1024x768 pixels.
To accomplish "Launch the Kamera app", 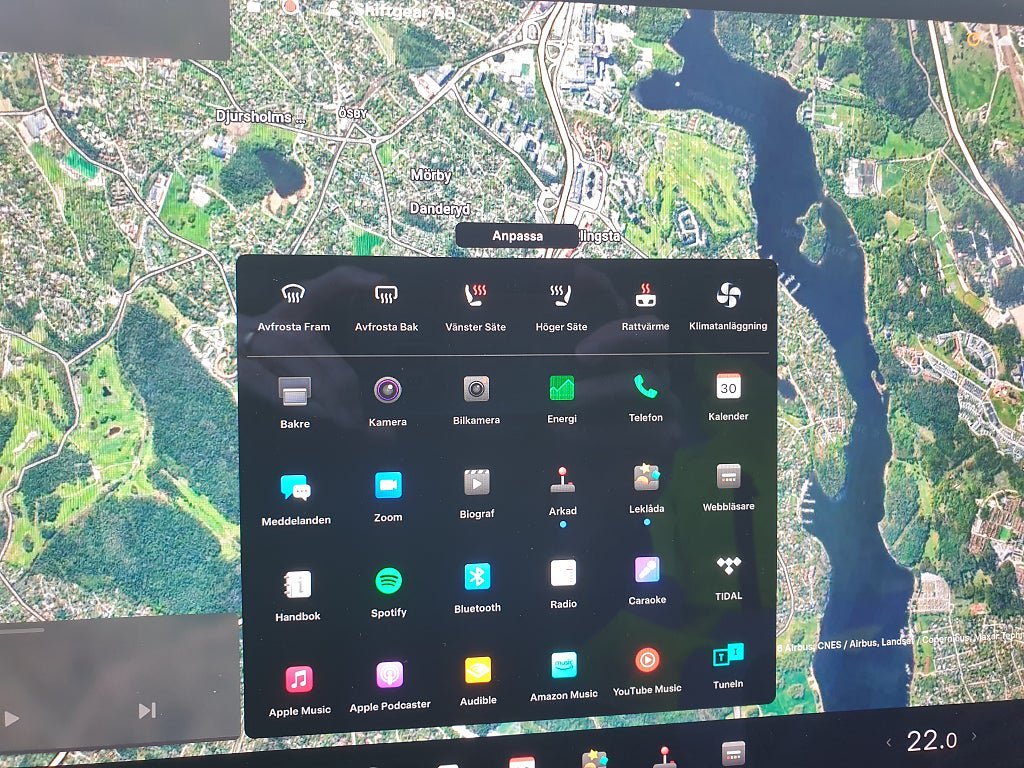I will [x=387, y=390].
